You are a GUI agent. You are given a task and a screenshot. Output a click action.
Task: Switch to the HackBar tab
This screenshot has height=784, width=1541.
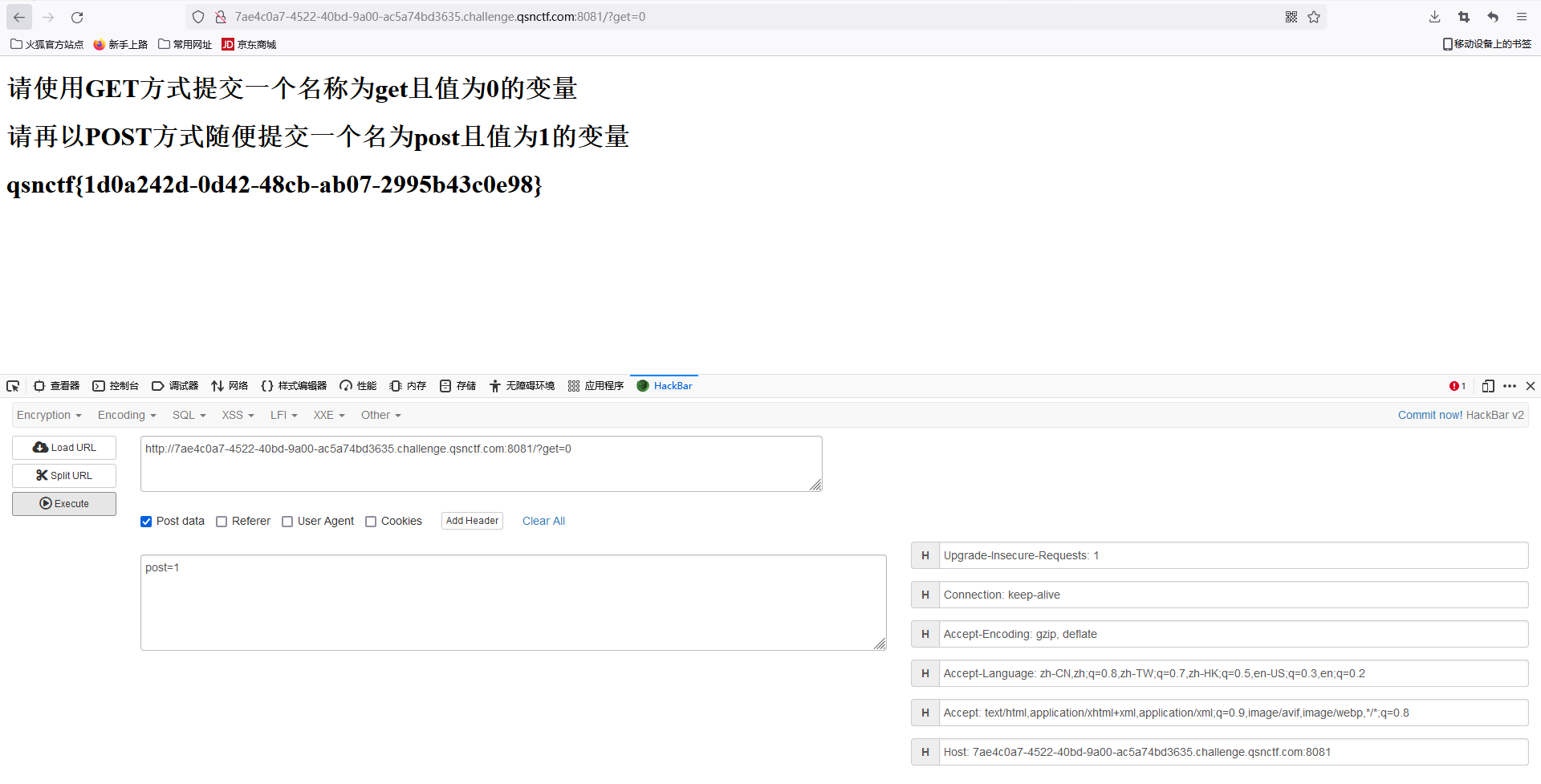coord(664,386)
